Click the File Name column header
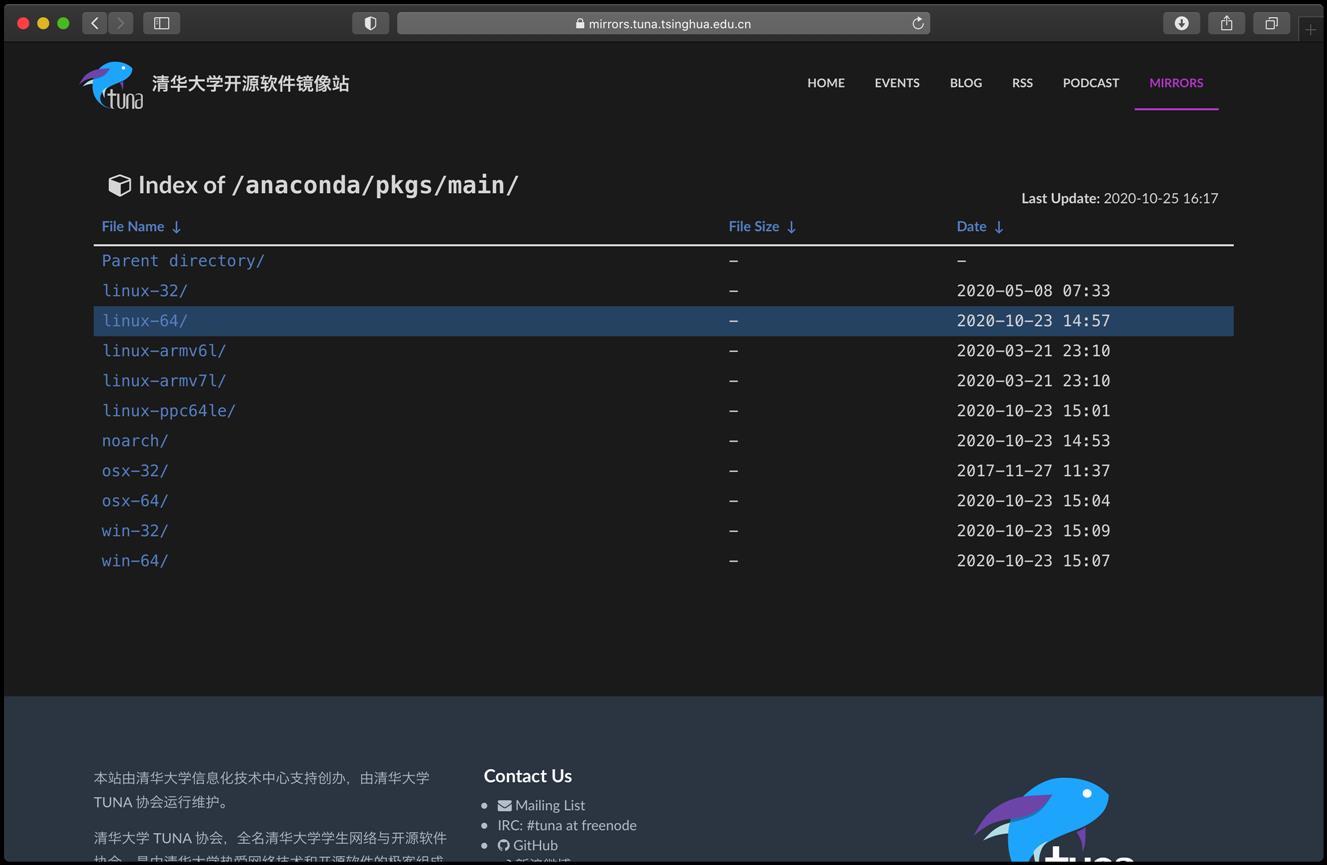This screenshot has width=1327, height=865. 133,227
